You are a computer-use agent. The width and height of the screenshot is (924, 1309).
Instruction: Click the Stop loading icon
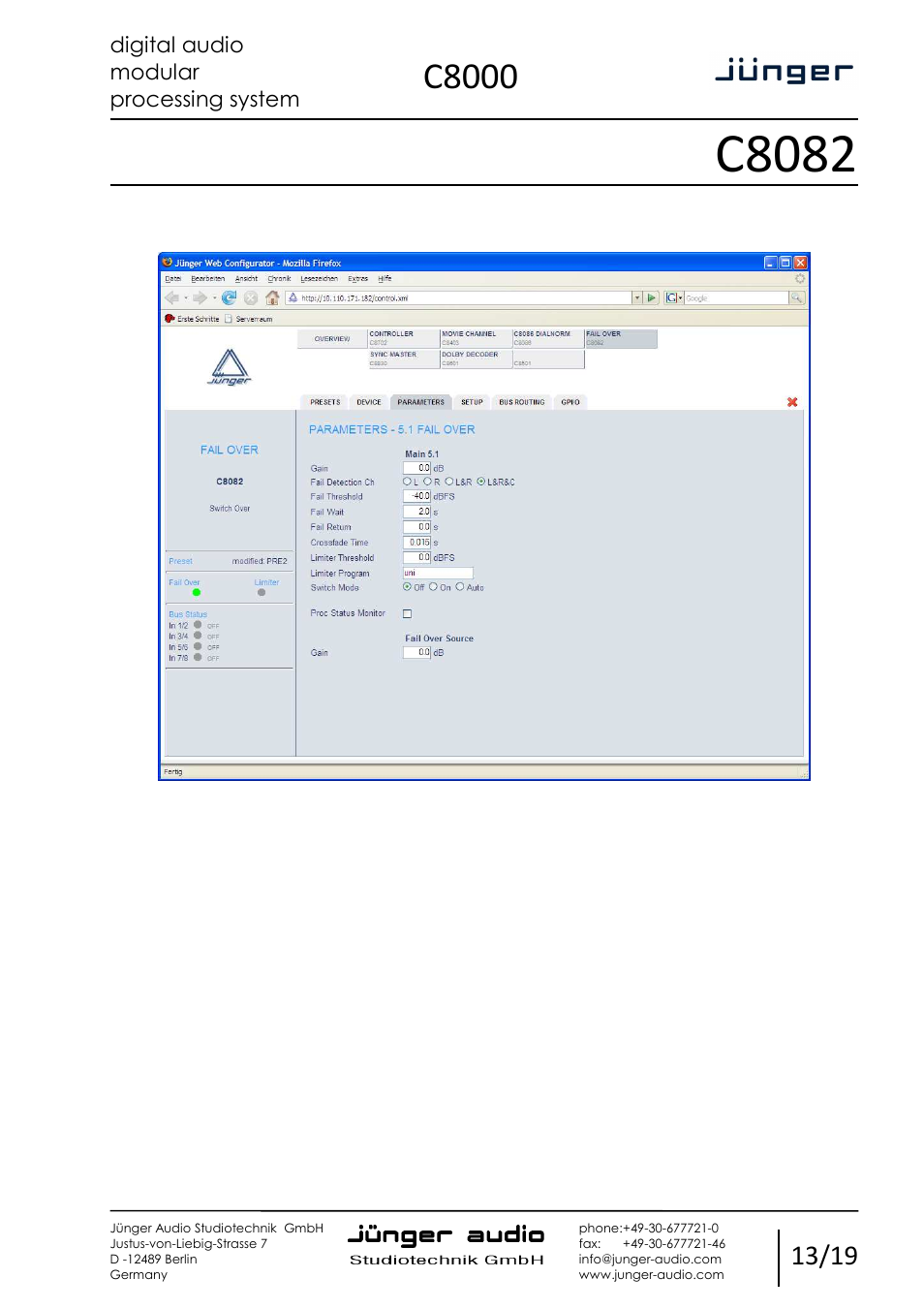251,297
